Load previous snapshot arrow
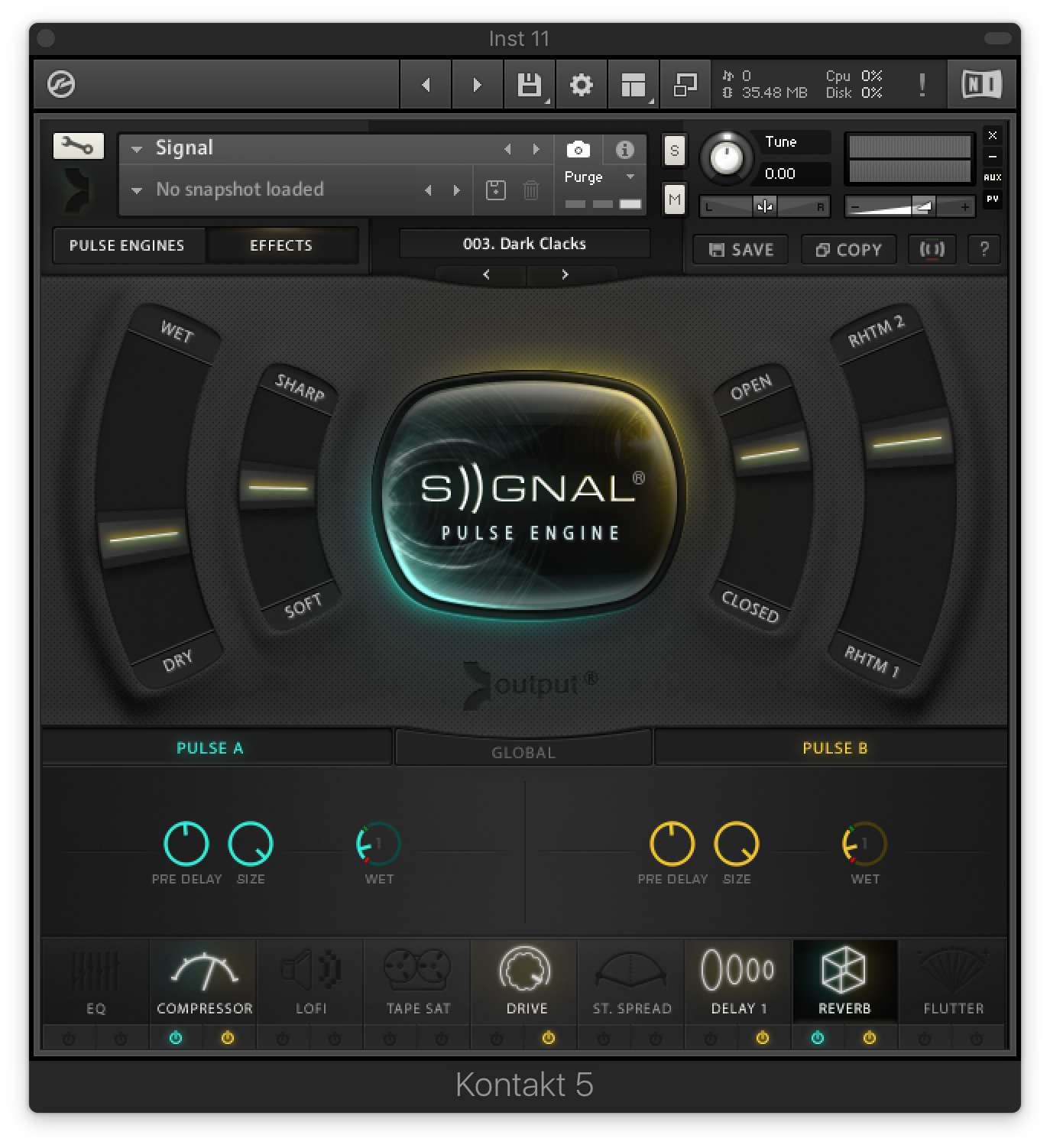Image resolution: width=1050 pixels, height=1148 pixels. [x=428, y=190]
